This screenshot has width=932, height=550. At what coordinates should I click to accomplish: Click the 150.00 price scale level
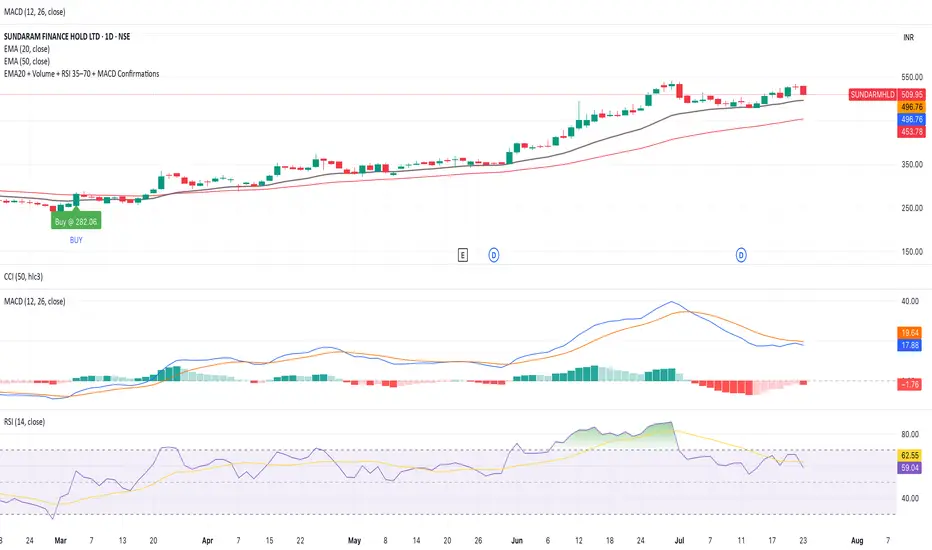click(912, 252)
